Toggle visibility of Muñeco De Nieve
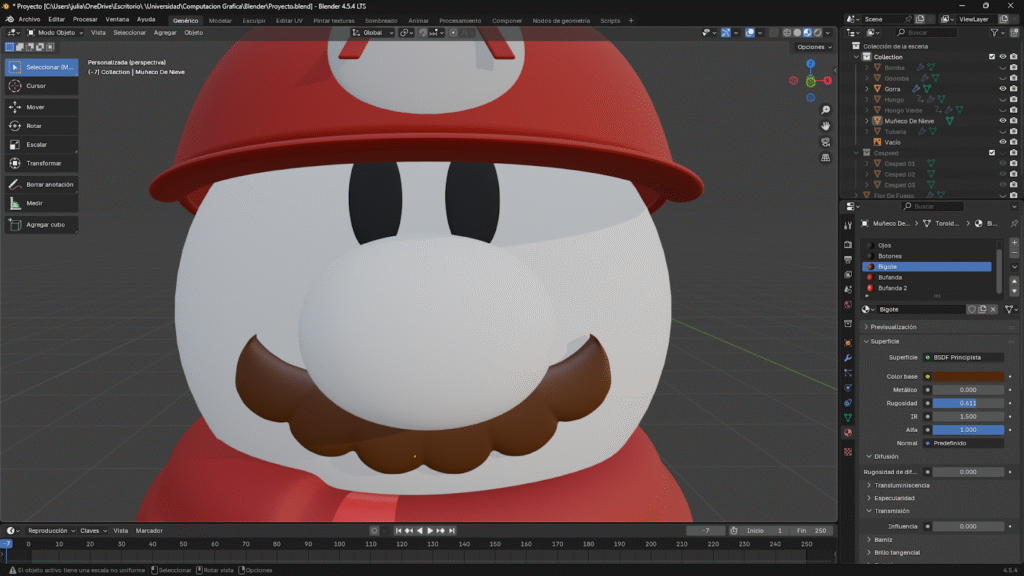The width and height of the screenshot is (1024, 576). pos(1002,121)
